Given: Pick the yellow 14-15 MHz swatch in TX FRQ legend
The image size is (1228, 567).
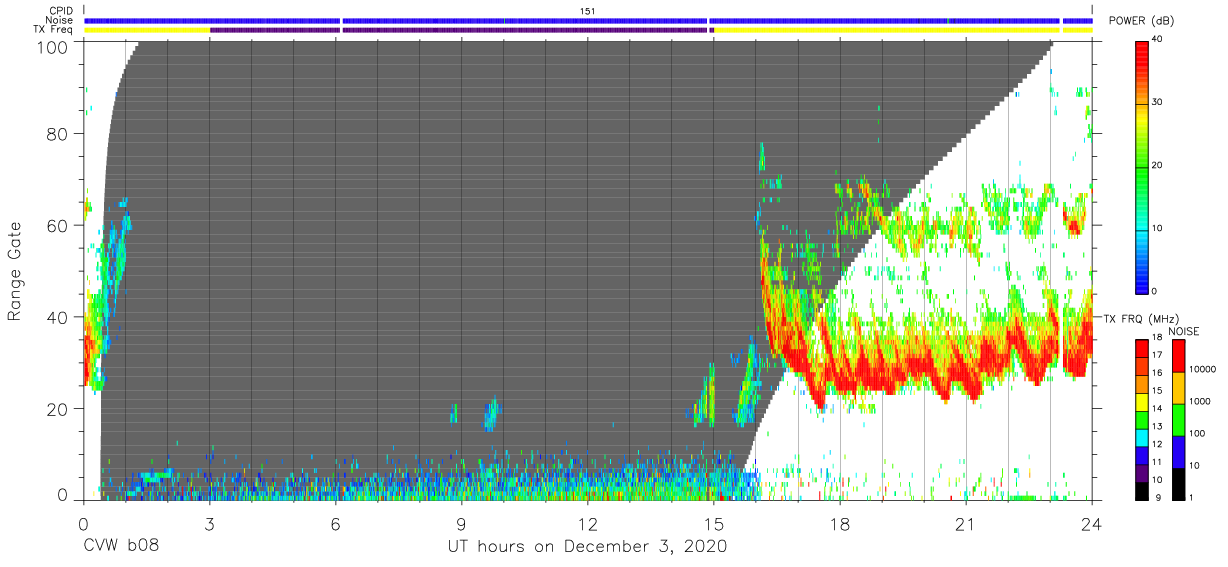Looking at the screenshot, I should (x=1142, y=403).
